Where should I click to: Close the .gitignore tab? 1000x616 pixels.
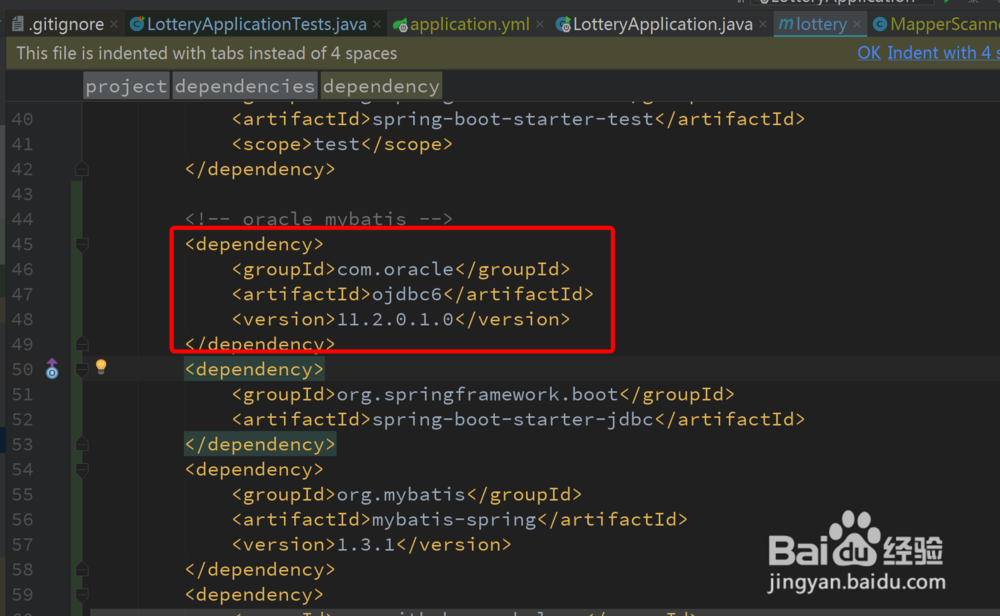point(114,24)
